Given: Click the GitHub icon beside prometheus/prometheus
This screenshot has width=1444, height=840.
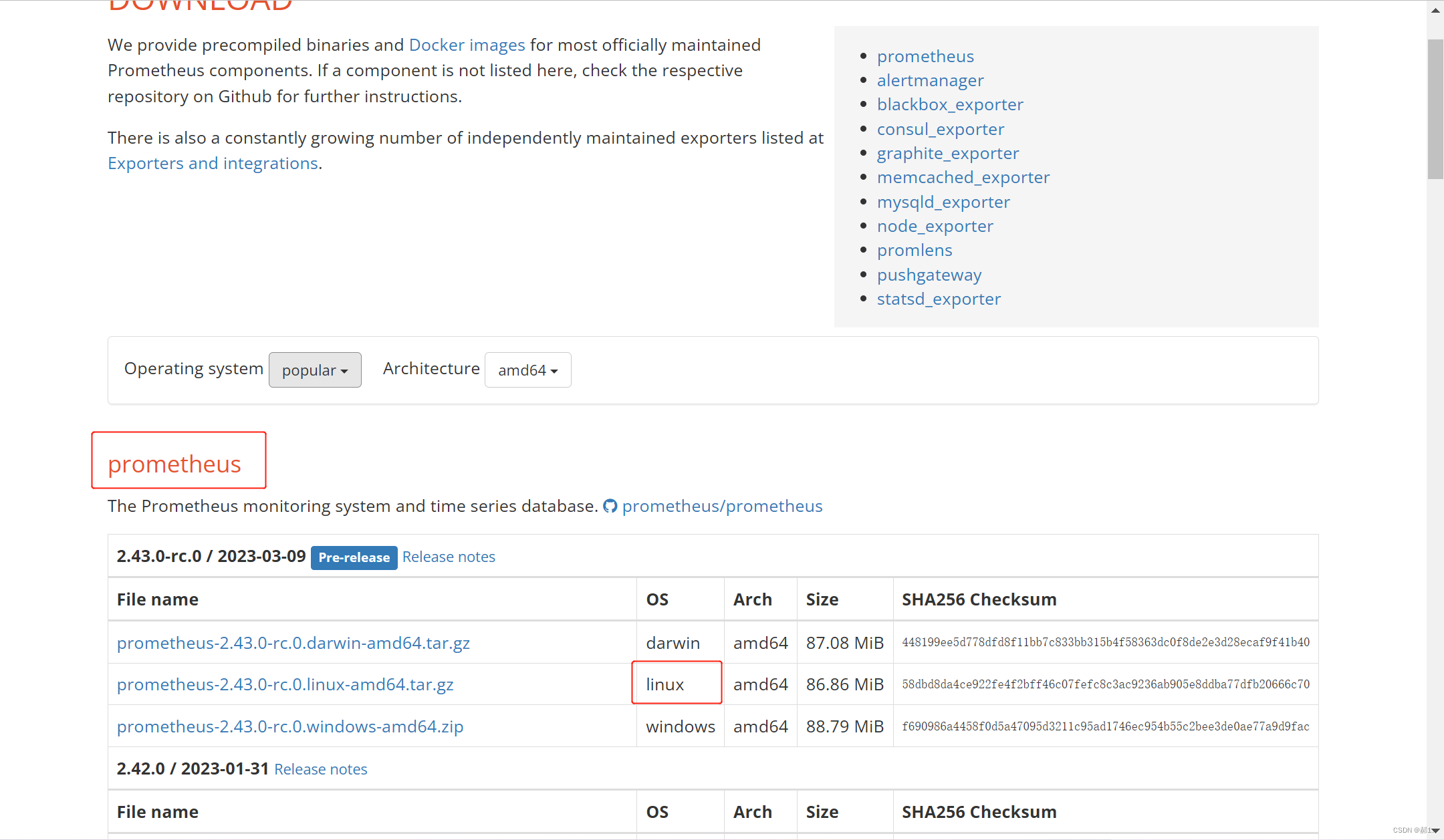Looking at the screenshot, I should coord(610,506).
